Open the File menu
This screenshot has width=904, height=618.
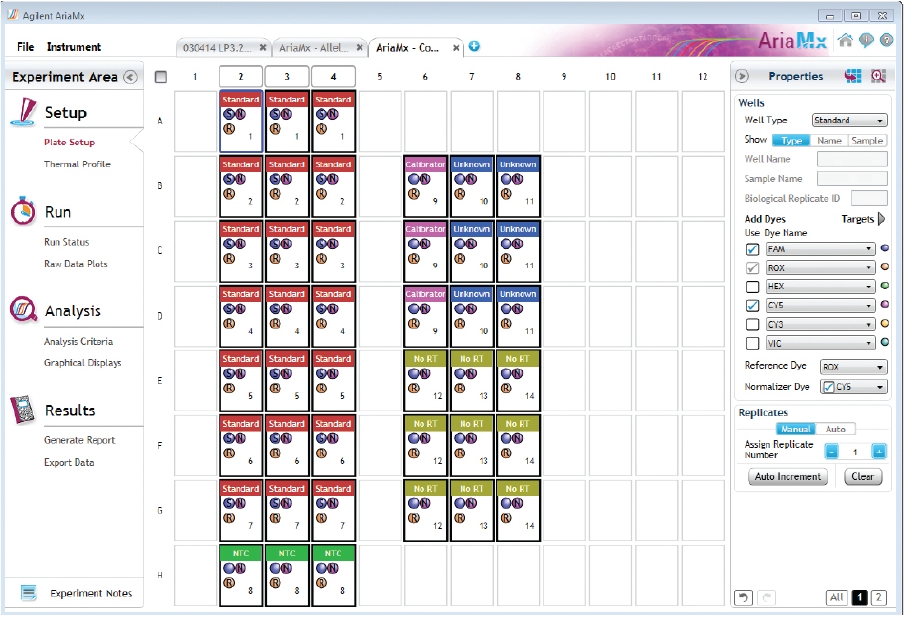tap(25, 47)
